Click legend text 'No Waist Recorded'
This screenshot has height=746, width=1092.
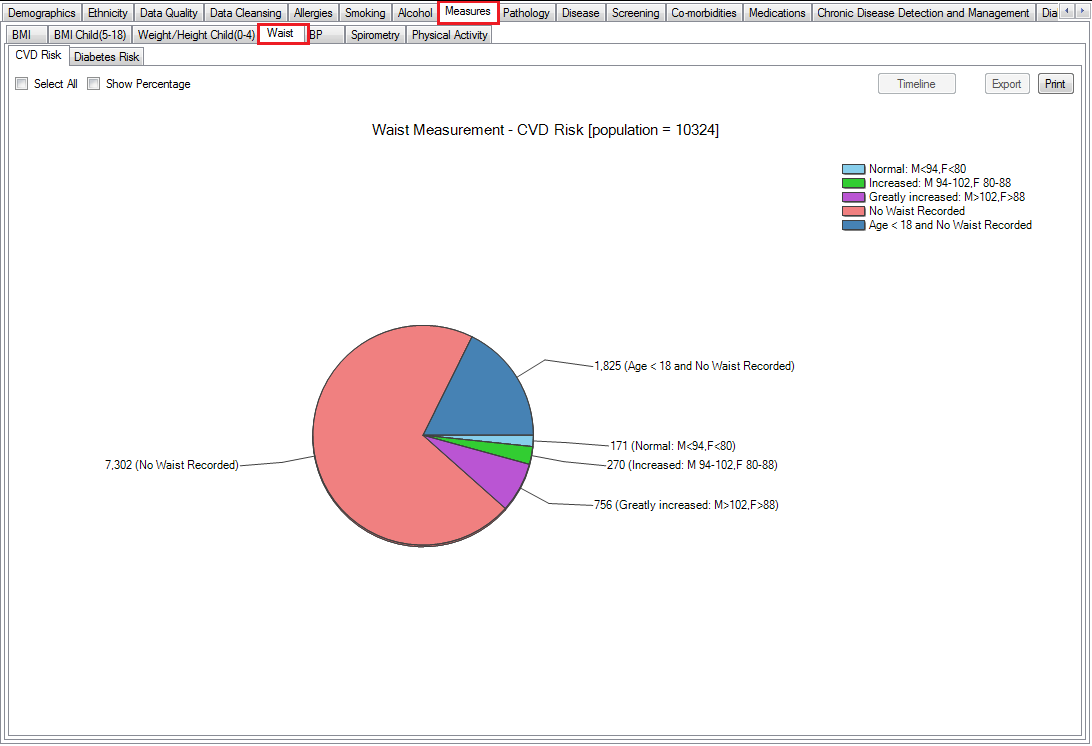coord(916,211)
